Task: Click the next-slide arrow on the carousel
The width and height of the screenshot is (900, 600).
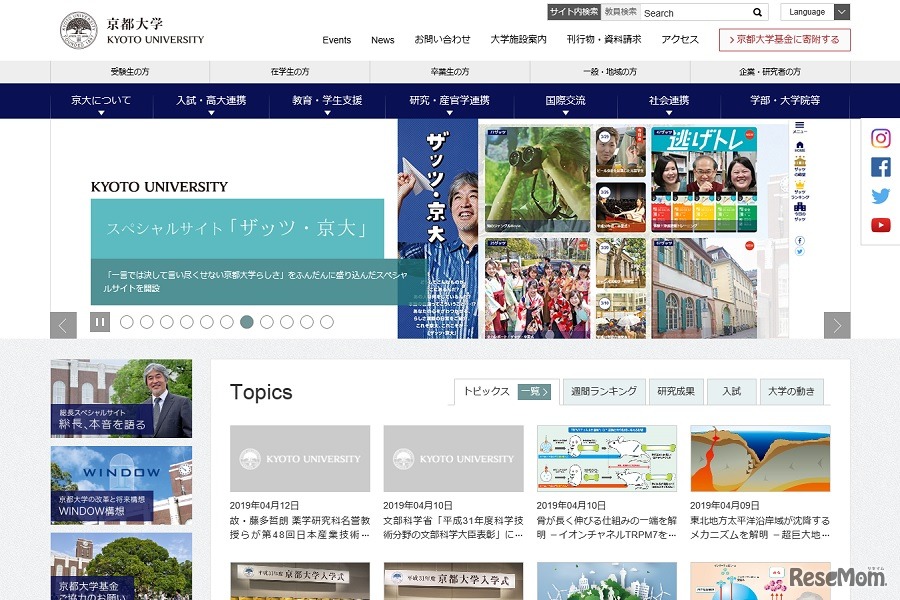Action: (838, 324)
